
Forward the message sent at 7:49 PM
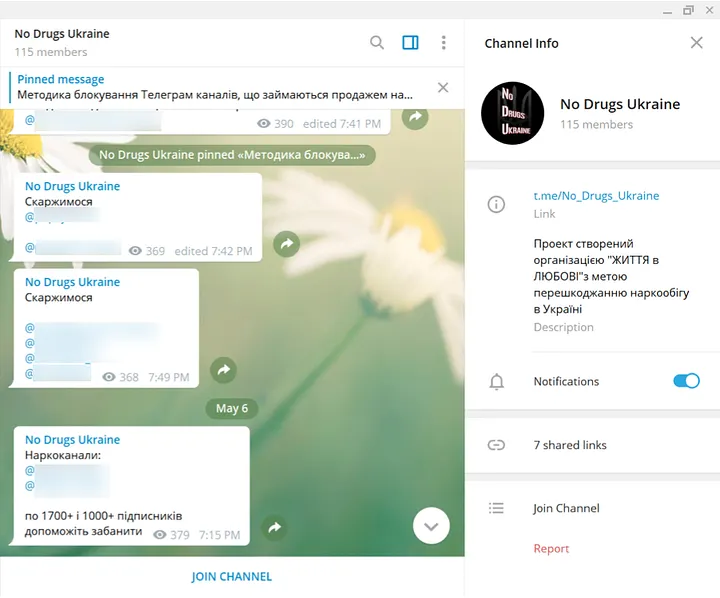coord(223,370)
